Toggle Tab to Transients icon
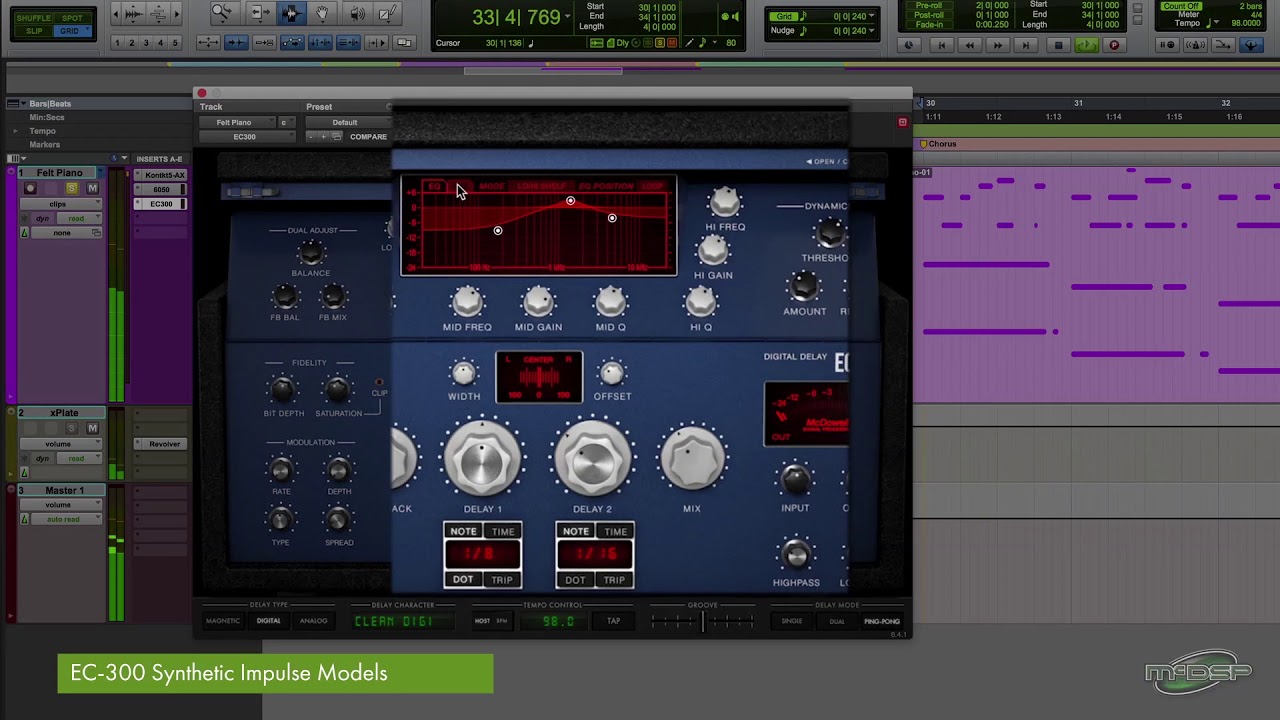1280x720 pixels. click(236, 43)
